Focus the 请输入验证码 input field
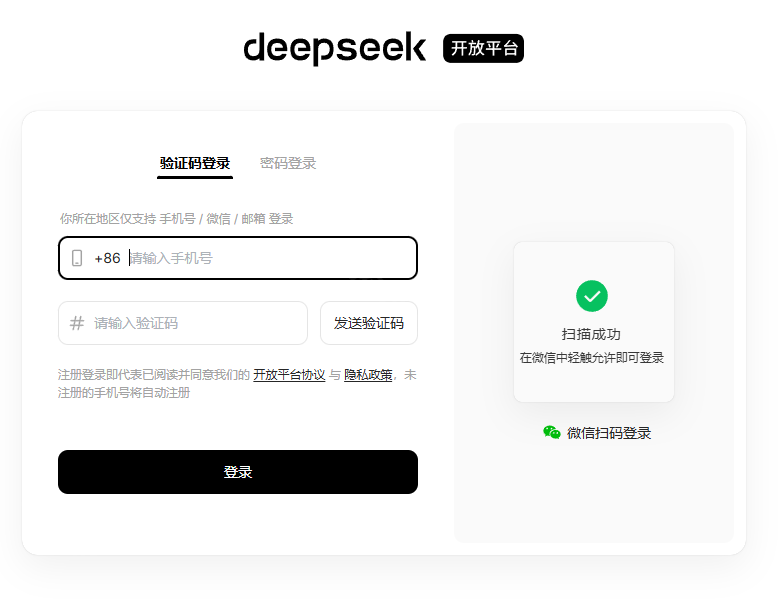 click(183, 323)
